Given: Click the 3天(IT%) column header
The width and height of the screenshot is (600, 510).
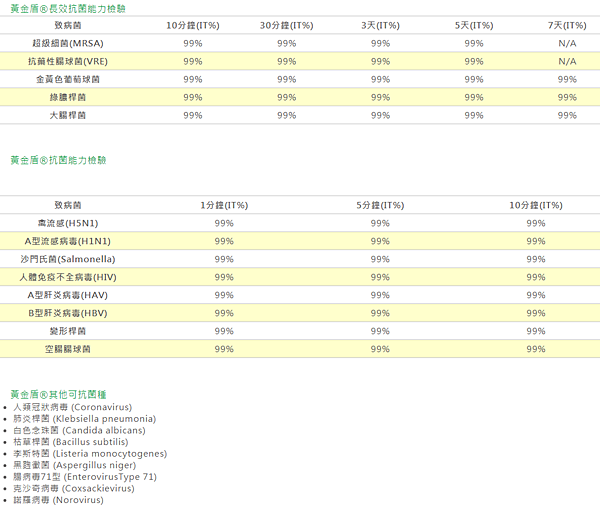Looking at the screenshot, I should pyautogui.click(x=380, y=25).
